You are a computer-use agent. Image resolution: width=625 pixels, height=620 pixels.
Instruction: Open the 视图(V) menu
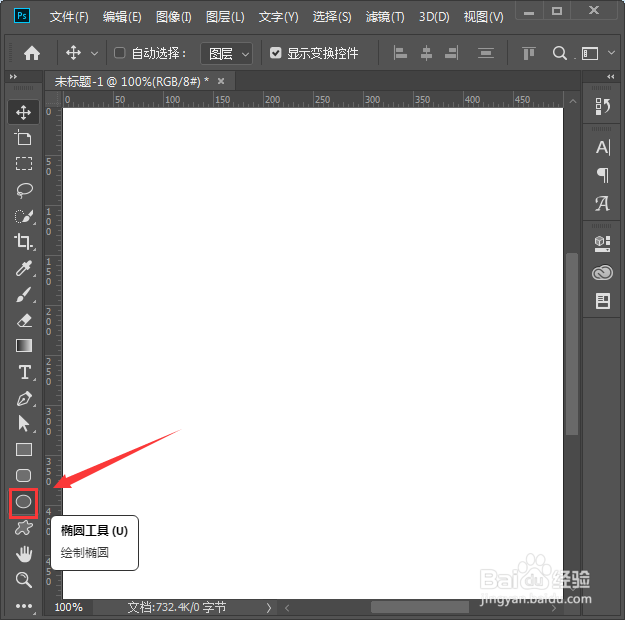click(483, 17)
